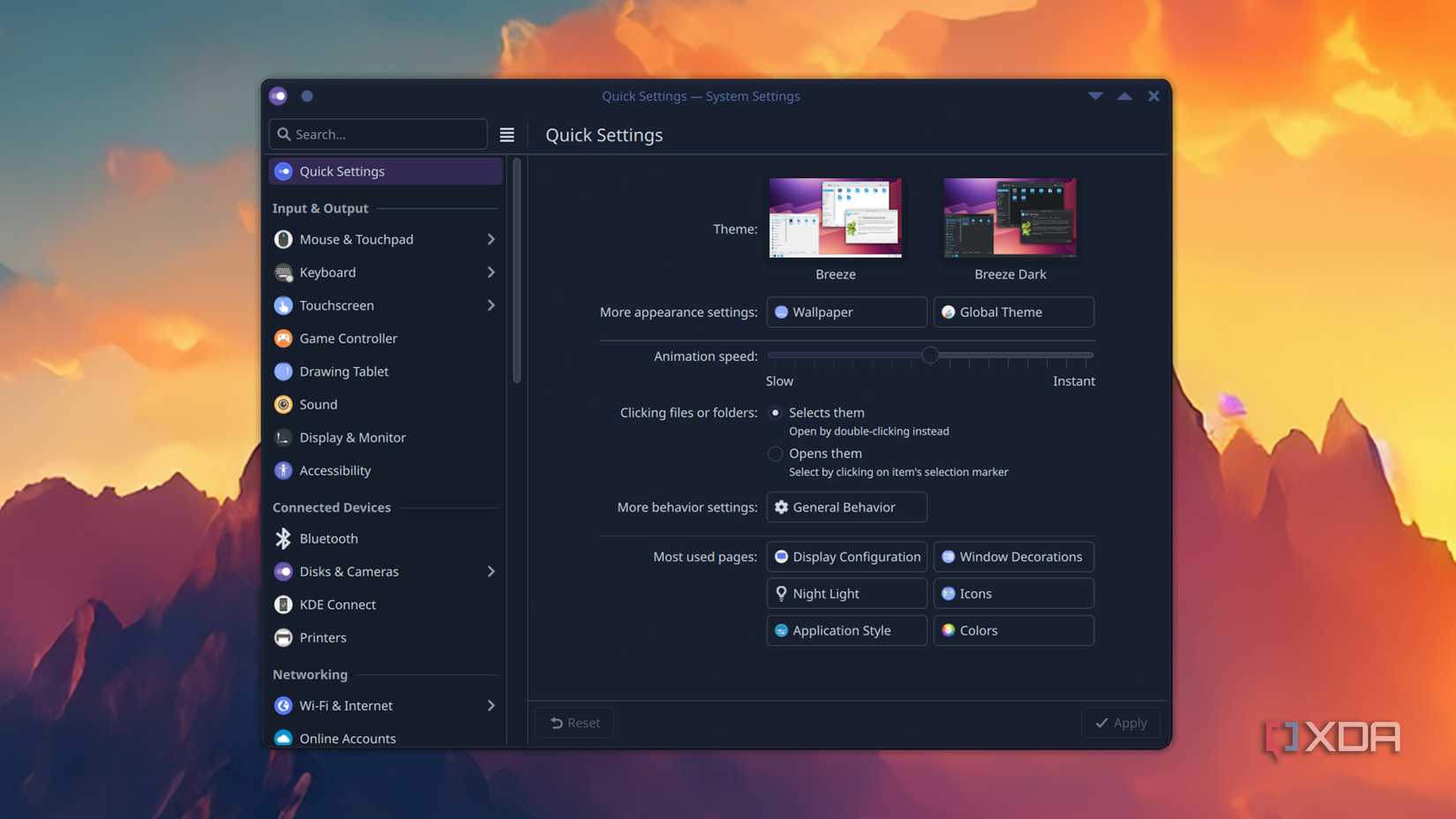Open Accessibility settings

334,470
